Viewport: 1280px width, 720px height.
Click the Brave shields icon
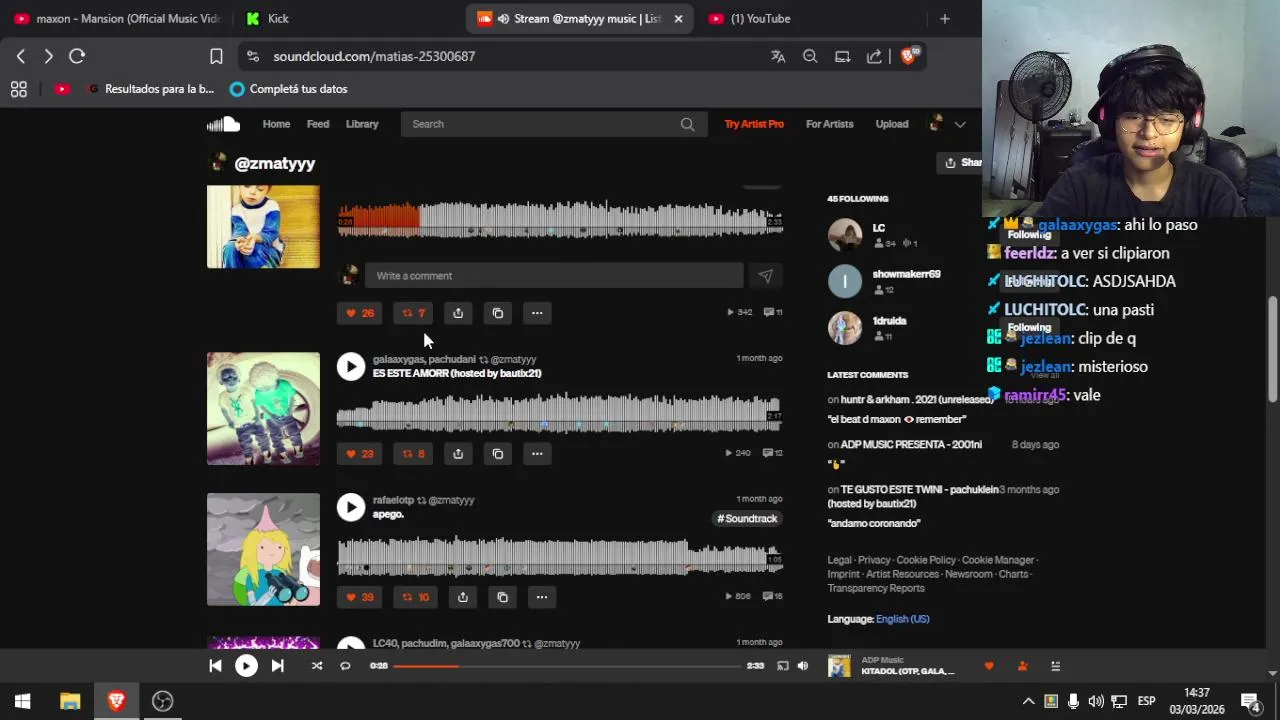coord(908,56)
